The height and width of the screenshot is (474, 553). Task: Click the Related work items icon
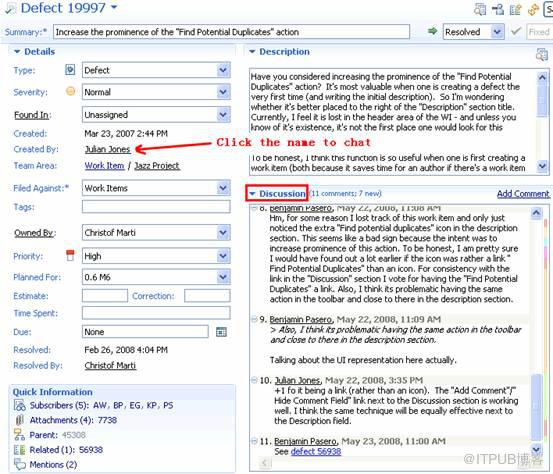19,450
